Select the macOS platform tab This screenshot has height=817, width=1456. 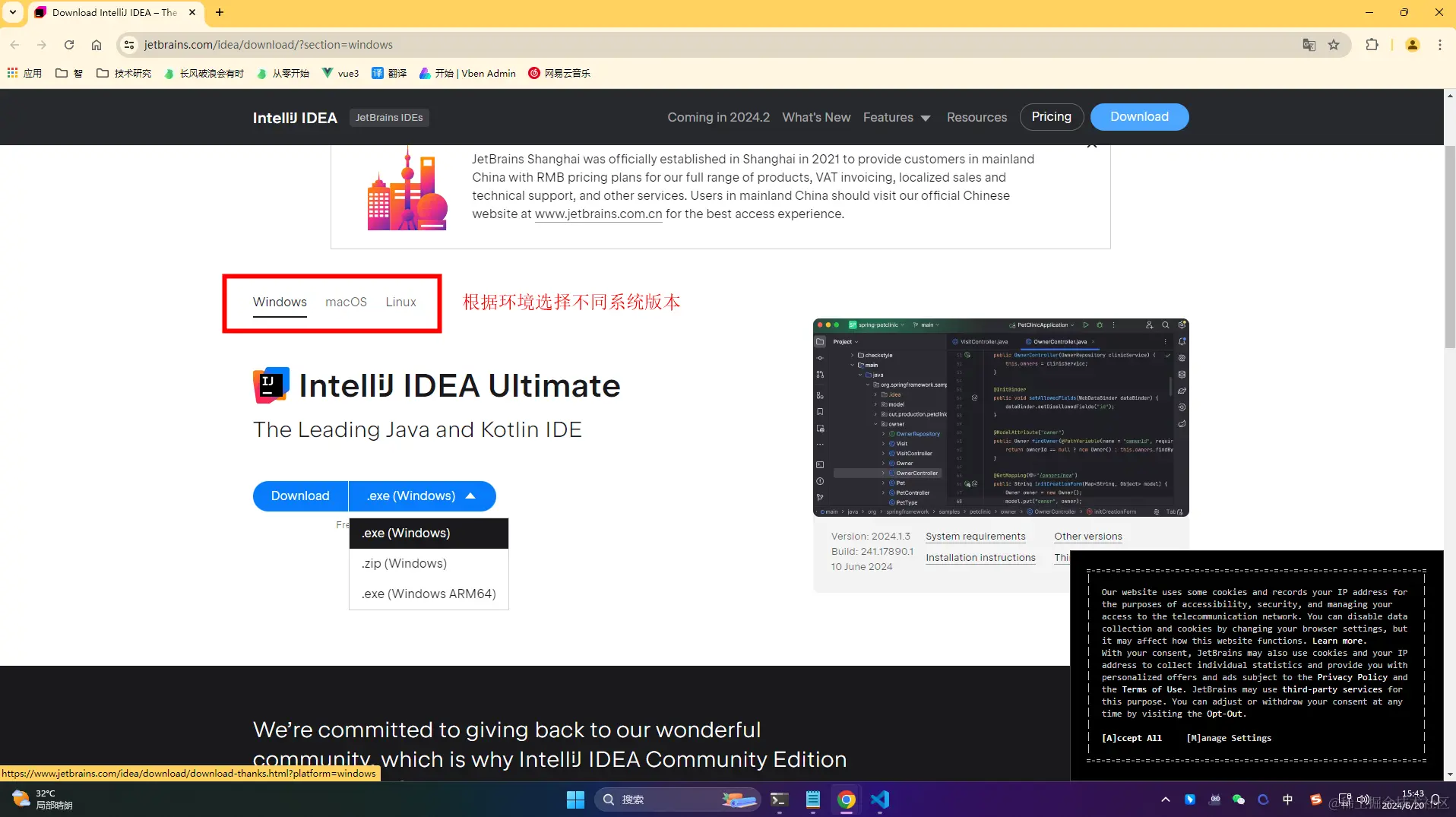346,302
